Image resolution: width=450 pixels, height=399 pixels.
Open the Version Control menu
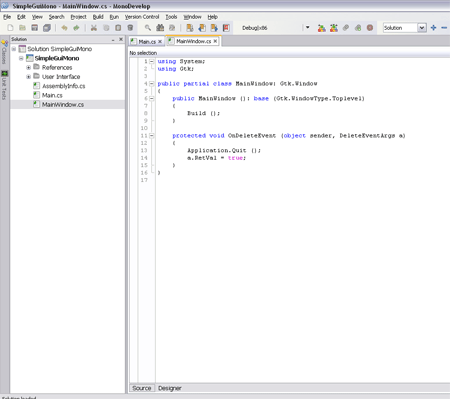click(142, 17)
